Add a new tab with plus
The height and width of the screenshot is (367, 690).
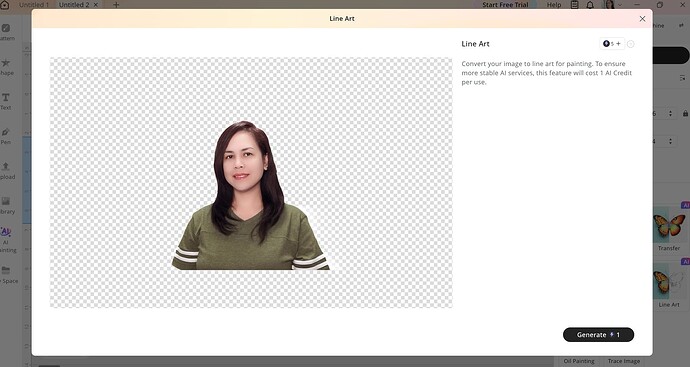(x=116, y=5)
